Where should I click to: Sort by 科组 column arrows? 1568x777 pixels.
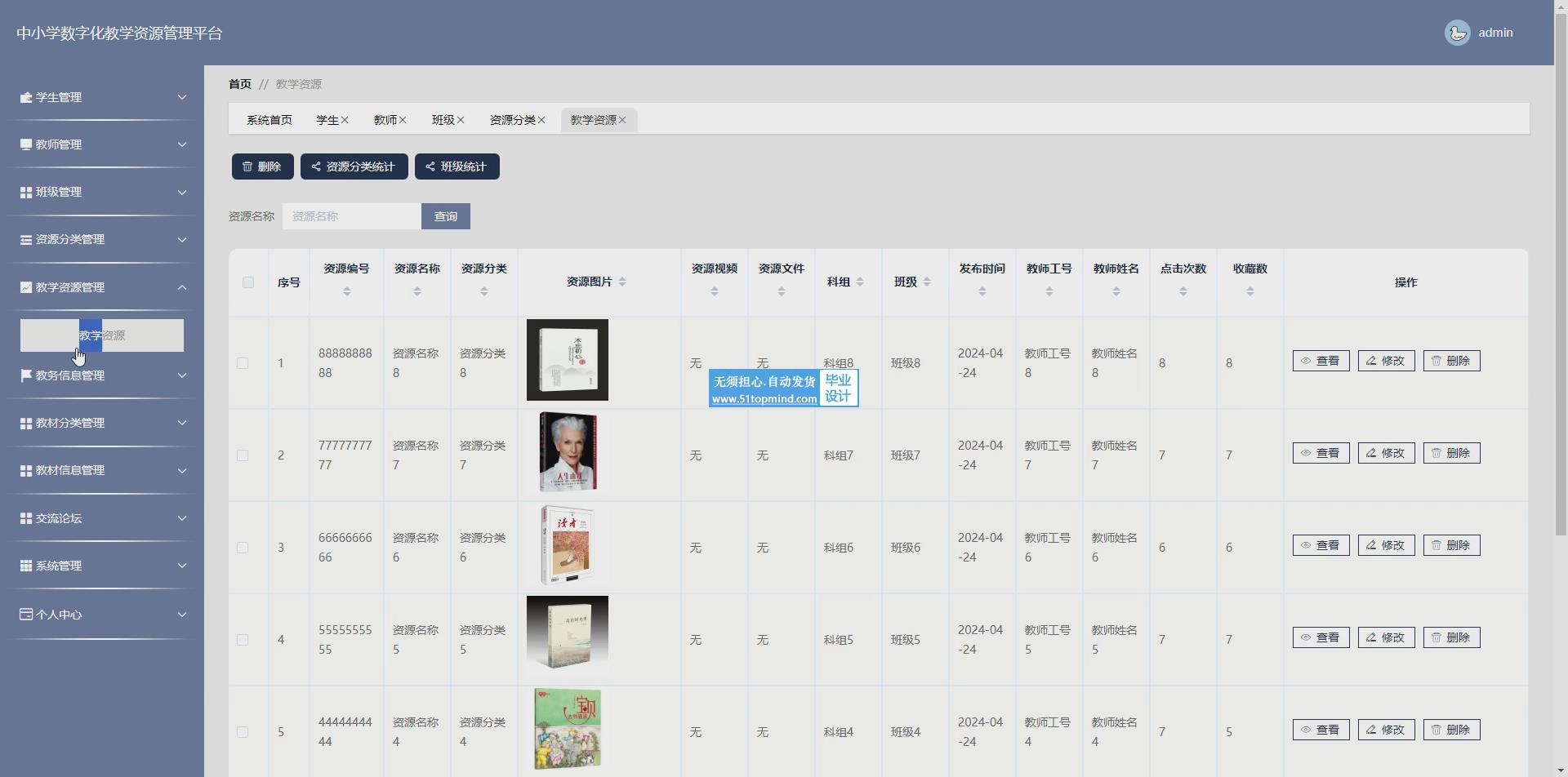tap(860, 282)
